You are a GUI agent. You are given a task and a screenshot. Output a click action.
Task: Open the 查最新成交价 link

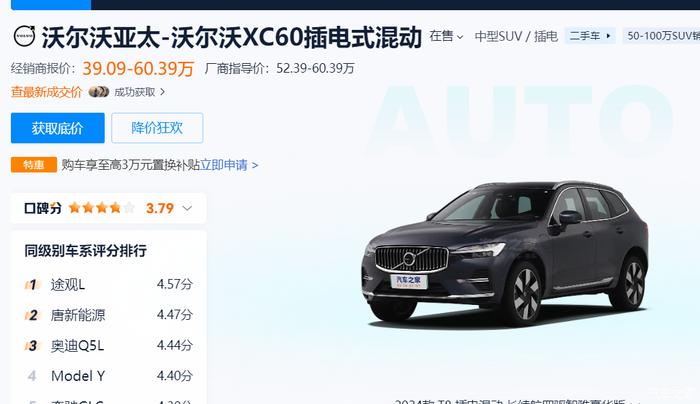tap(46, 92)
